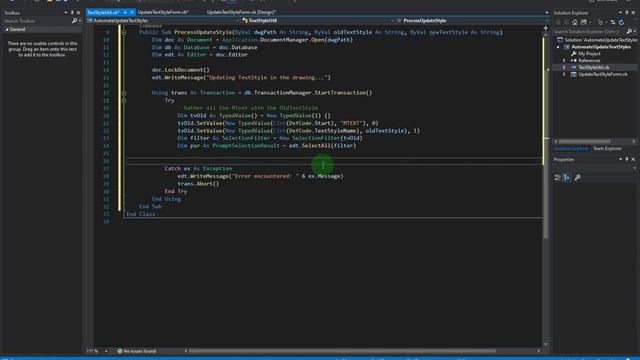Click 'doc.LockDocument()' code text
Screen dimensions: 640x360
(x=180, y=70)
